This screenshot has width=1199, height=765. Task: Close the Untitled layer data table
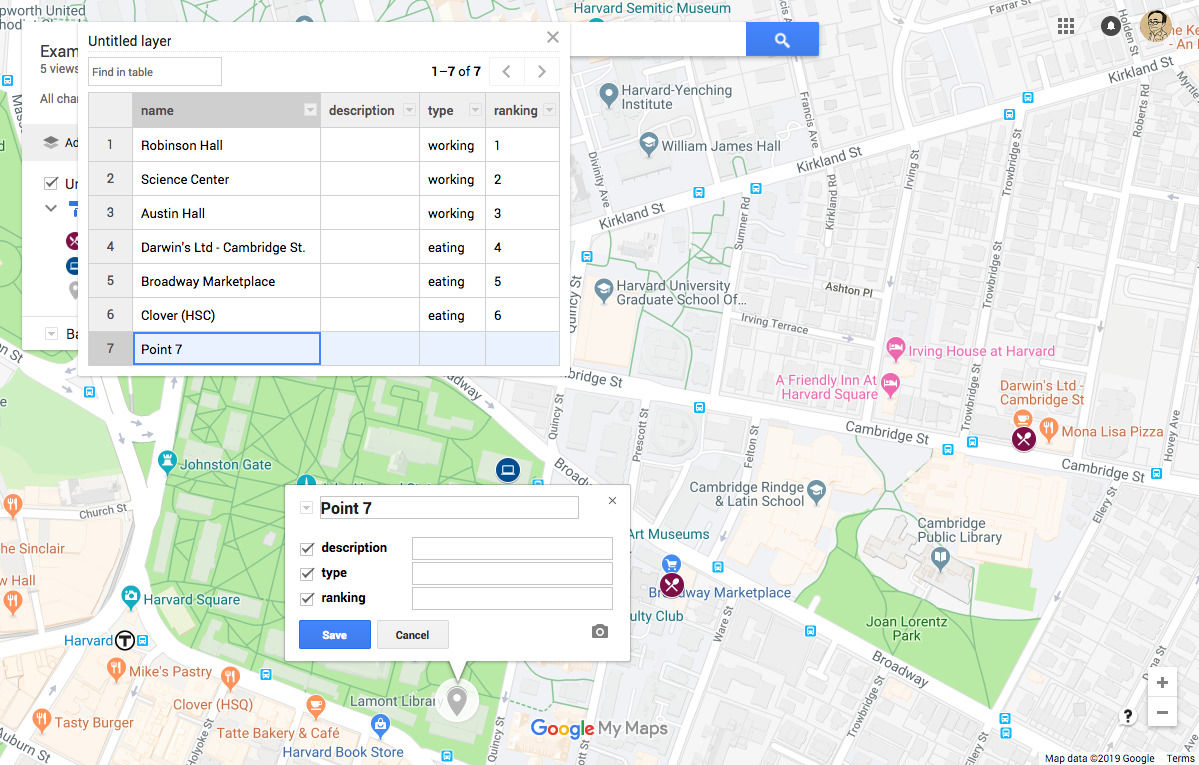(553, 37)
